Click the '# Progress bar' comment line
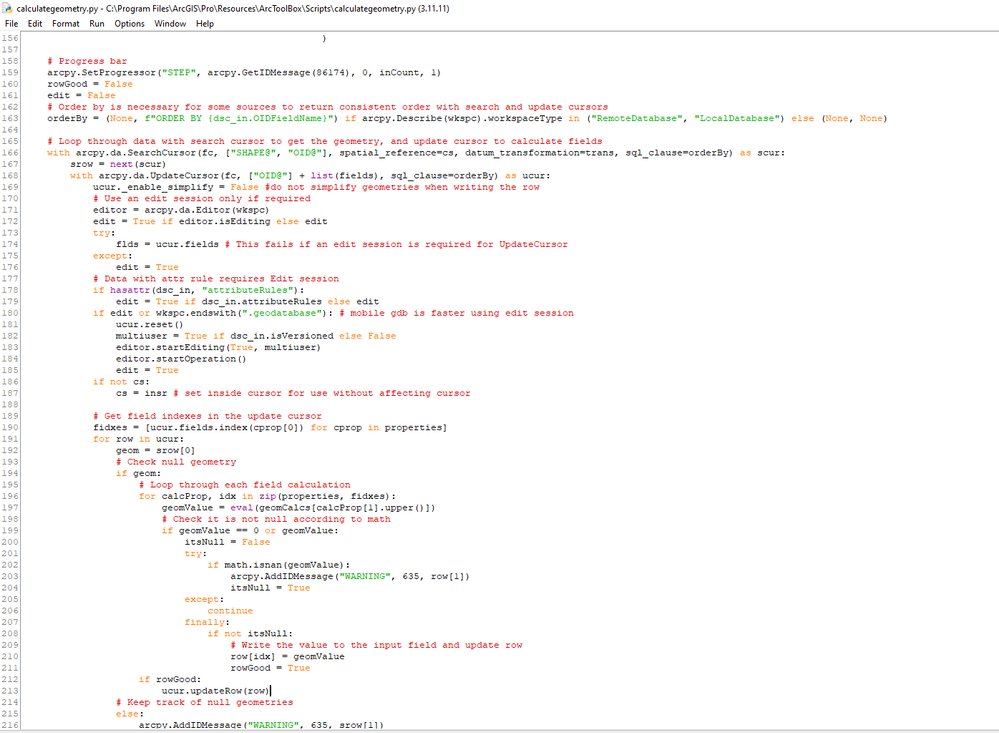The image size is (999, 733). tap(87, 61)
